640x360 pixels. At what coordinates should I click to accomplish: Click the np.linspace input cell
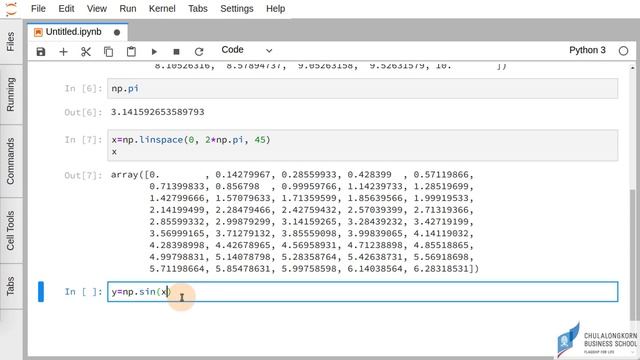(x=362, y=145)
